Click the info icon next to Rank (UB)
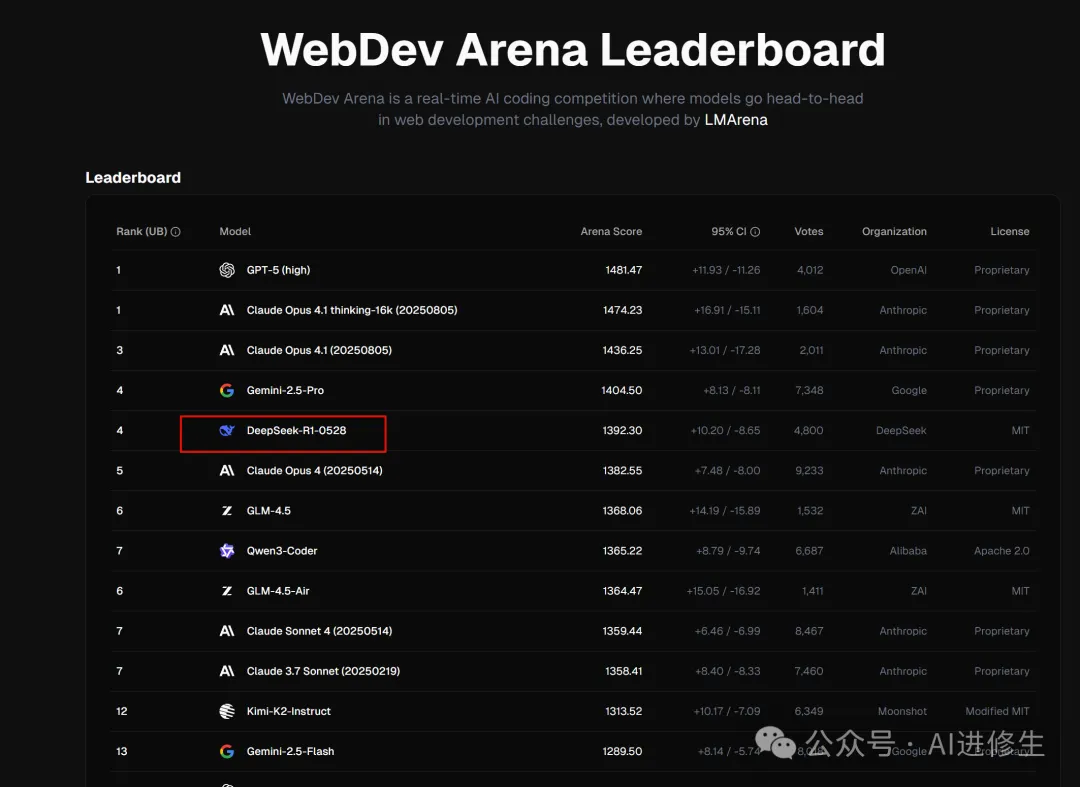This screenshot has height=787, width=1080. (x=175, y=231)
